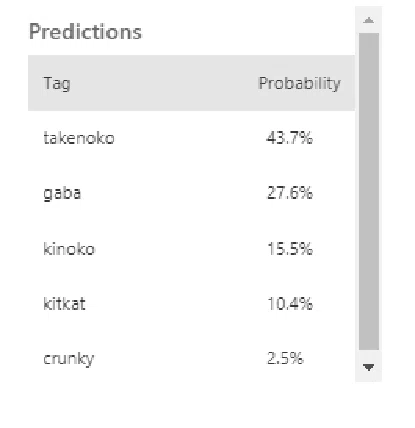Click the vertical scrollbar thumb
The height and width of the screenshot is (428, 415).
tap(369, 191)
